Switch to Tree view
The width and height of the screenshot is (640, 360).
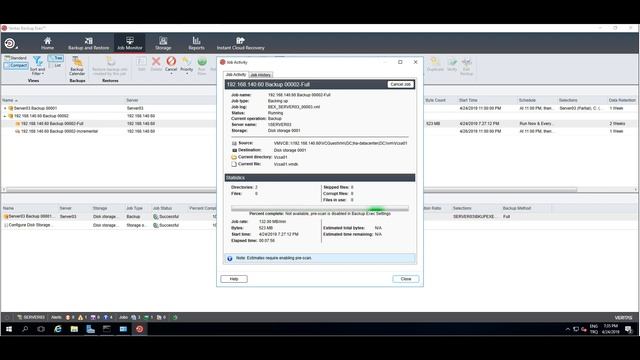pyautogui.click(x=56, y=58)
